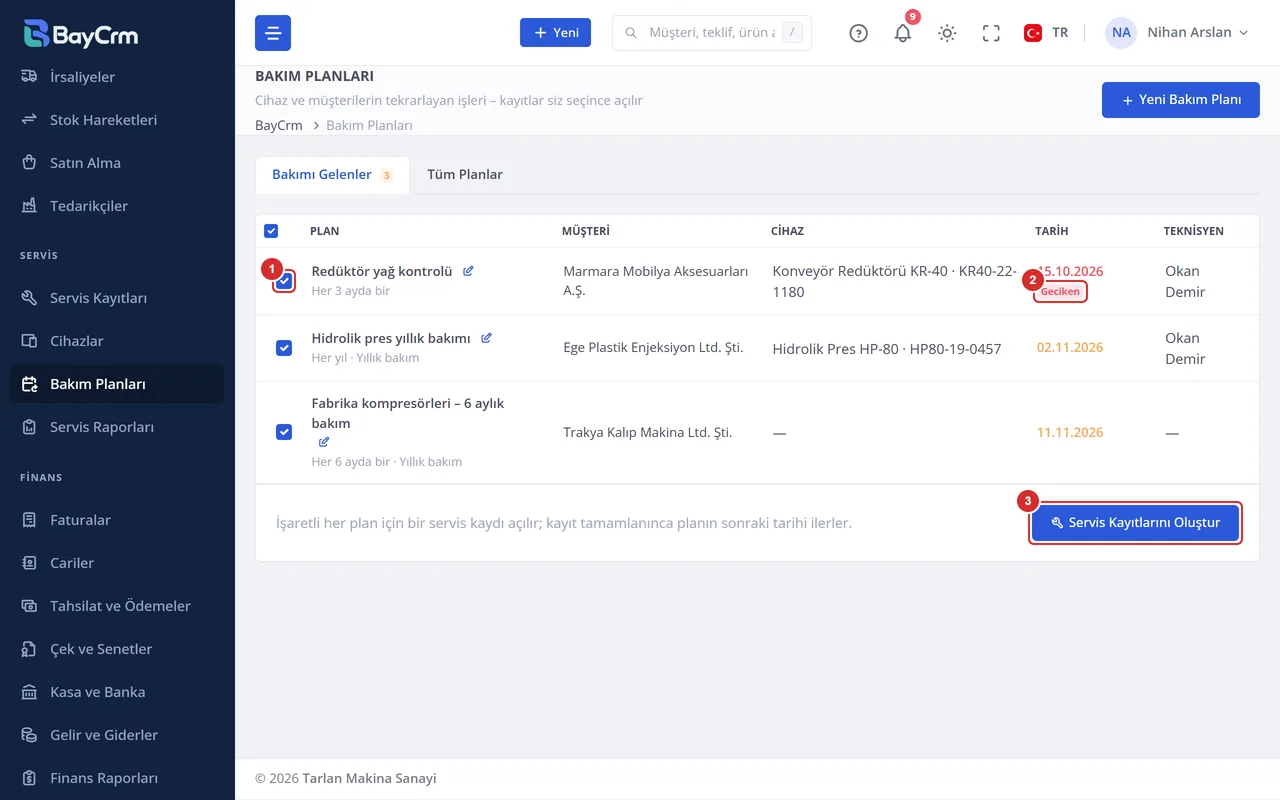Open Gelir ve Giderler in sidebar
The width and height of the screenshot is (1280, 800).
pos(117,735)
